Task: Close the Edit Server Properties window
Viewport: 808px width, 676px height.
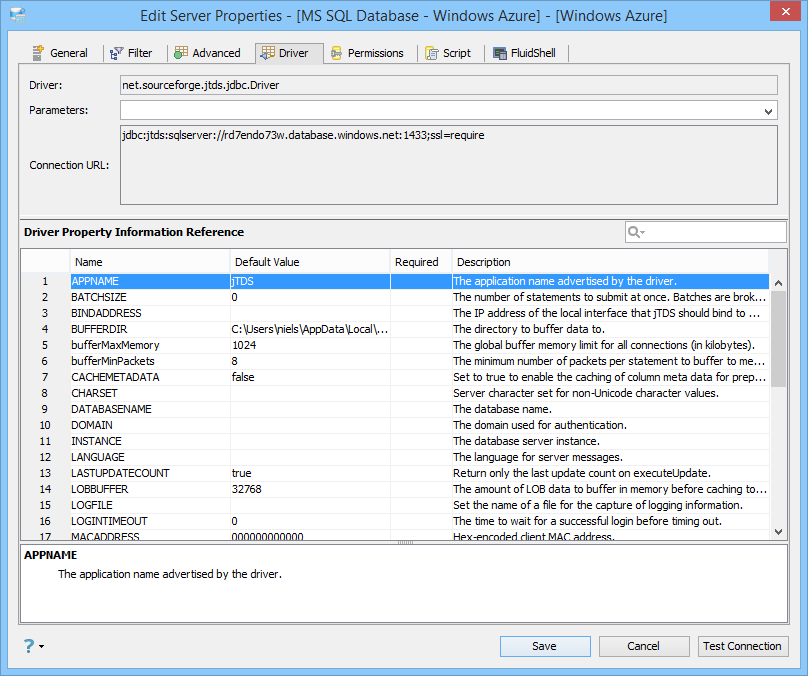Action: [x=785, y=11]
